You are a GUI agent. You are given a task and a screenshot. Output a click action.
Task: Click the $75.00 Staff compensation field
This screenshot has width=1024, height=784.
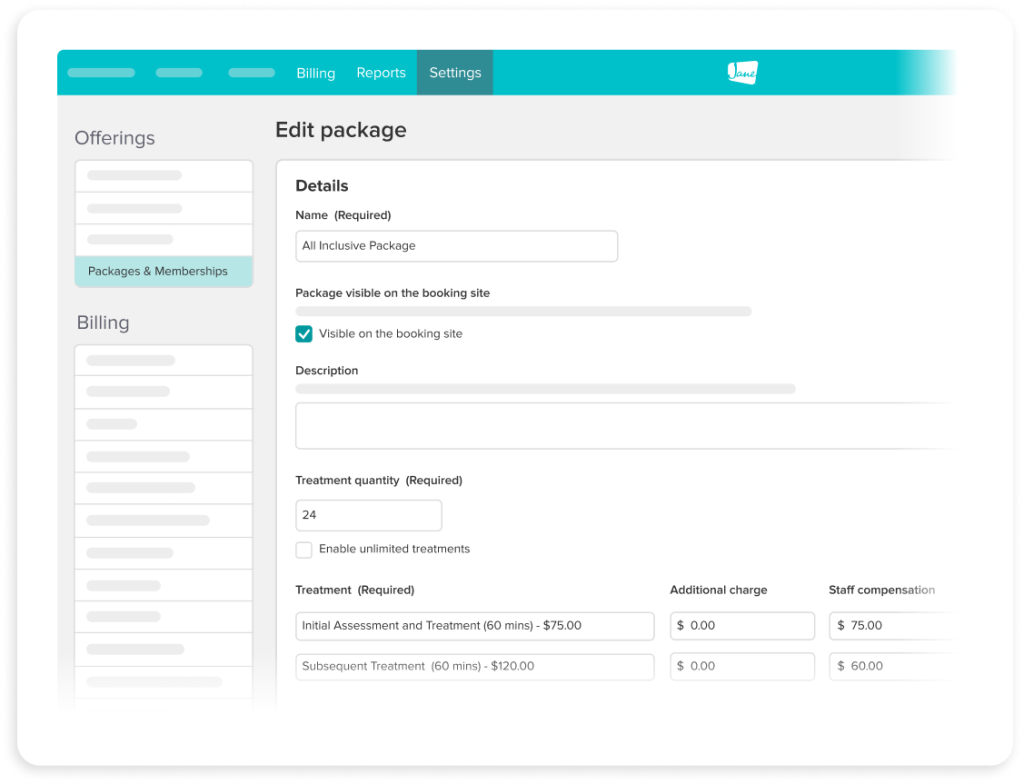tap(890, 625)
